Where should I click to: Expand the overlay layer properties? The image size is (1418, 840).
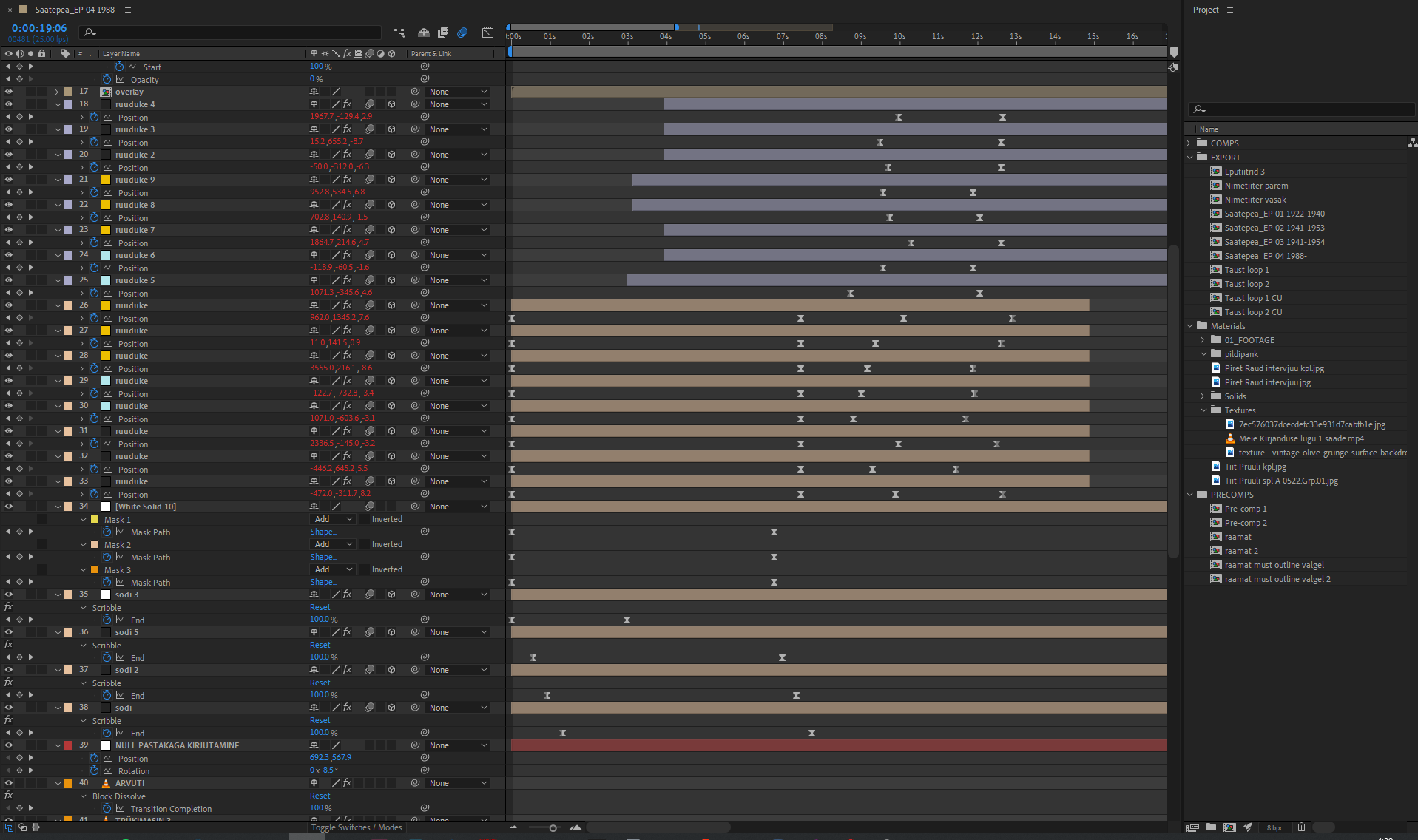click(57, 92)
